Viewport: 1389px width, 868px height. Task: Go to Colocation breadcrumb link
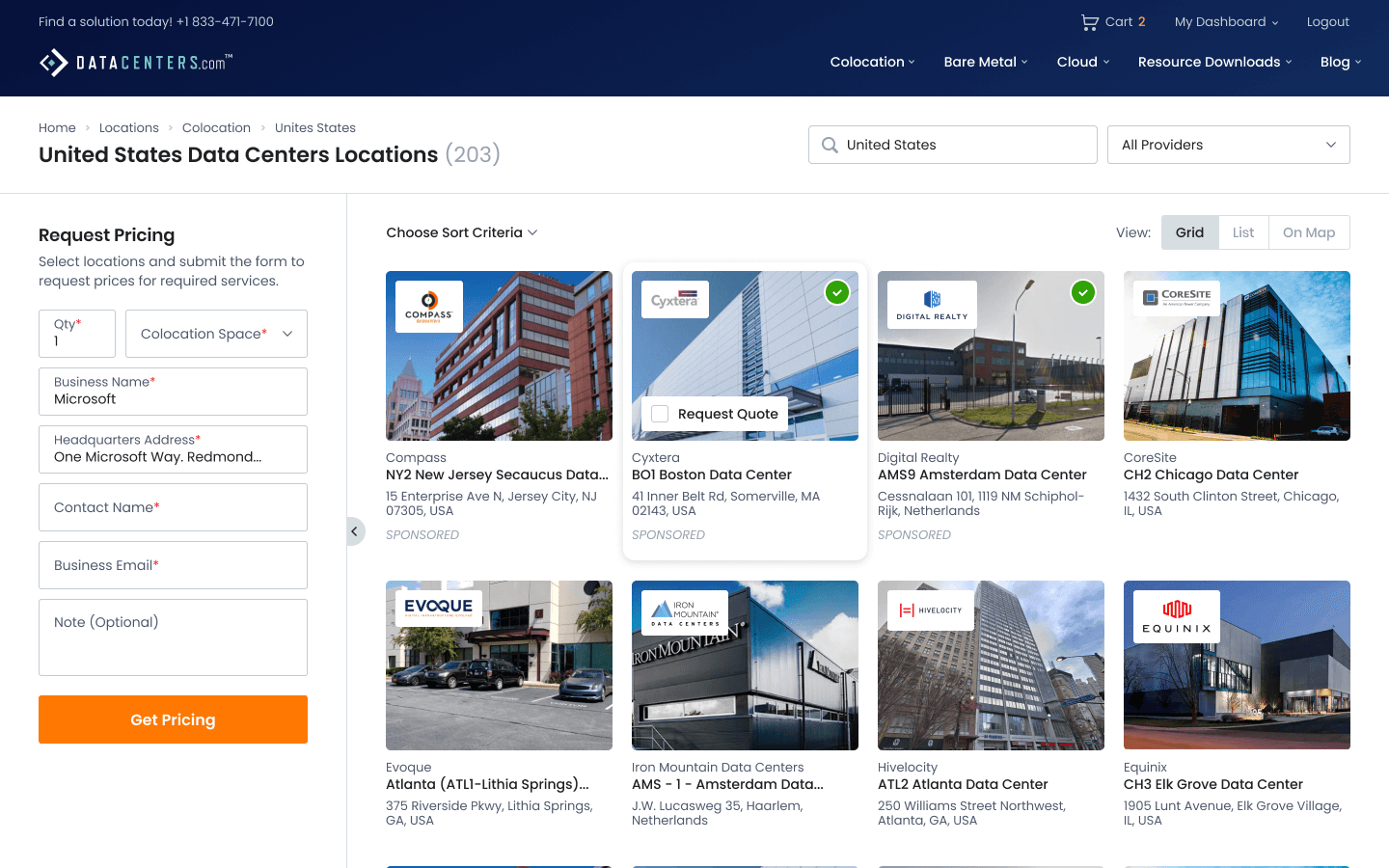pos(216,127)
